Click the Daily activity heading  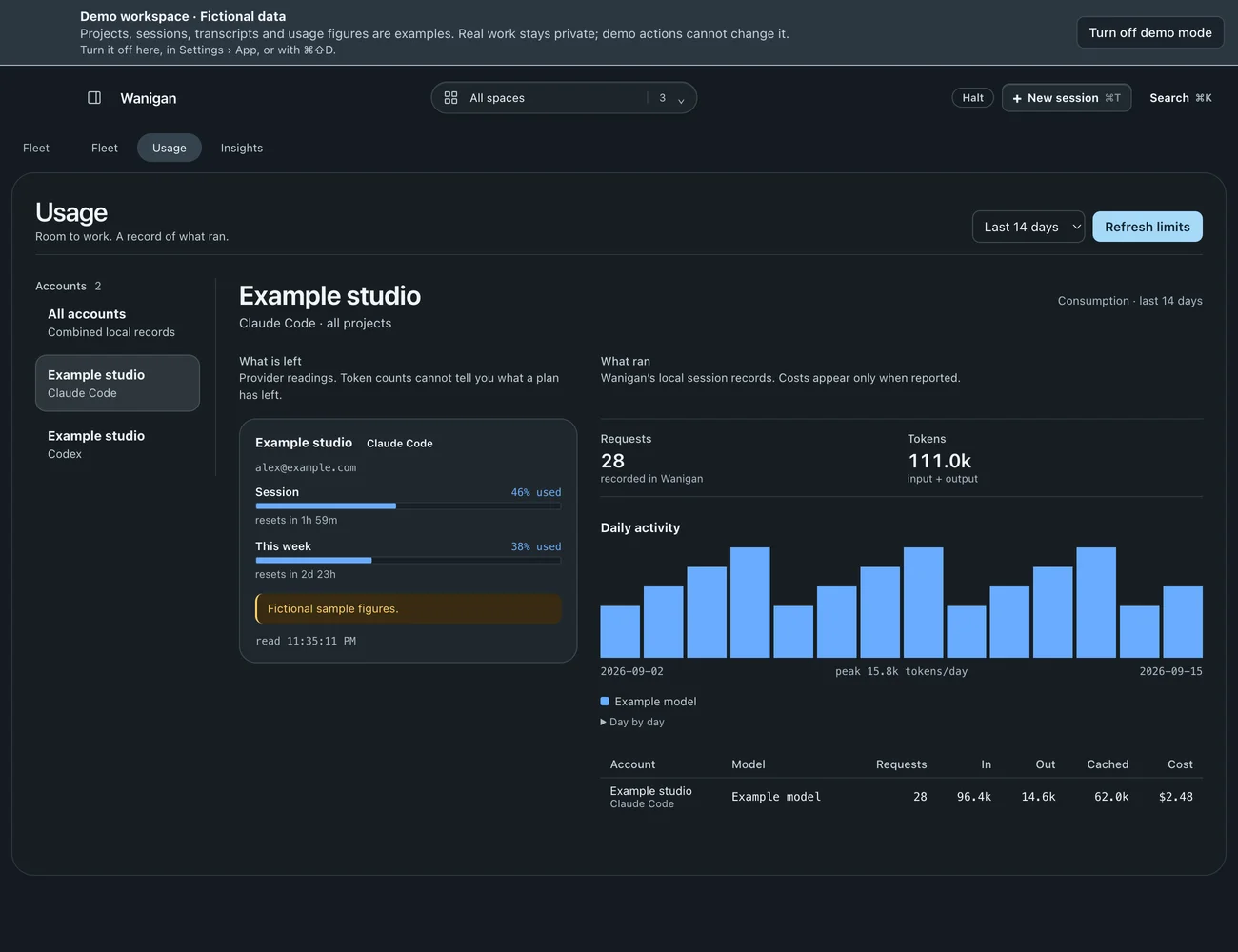640,527
